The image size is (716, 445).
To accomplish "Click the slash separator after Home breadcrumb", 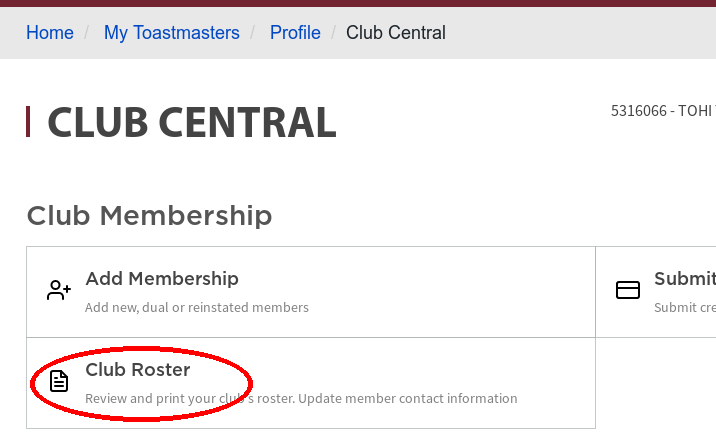I will point(86,33).
